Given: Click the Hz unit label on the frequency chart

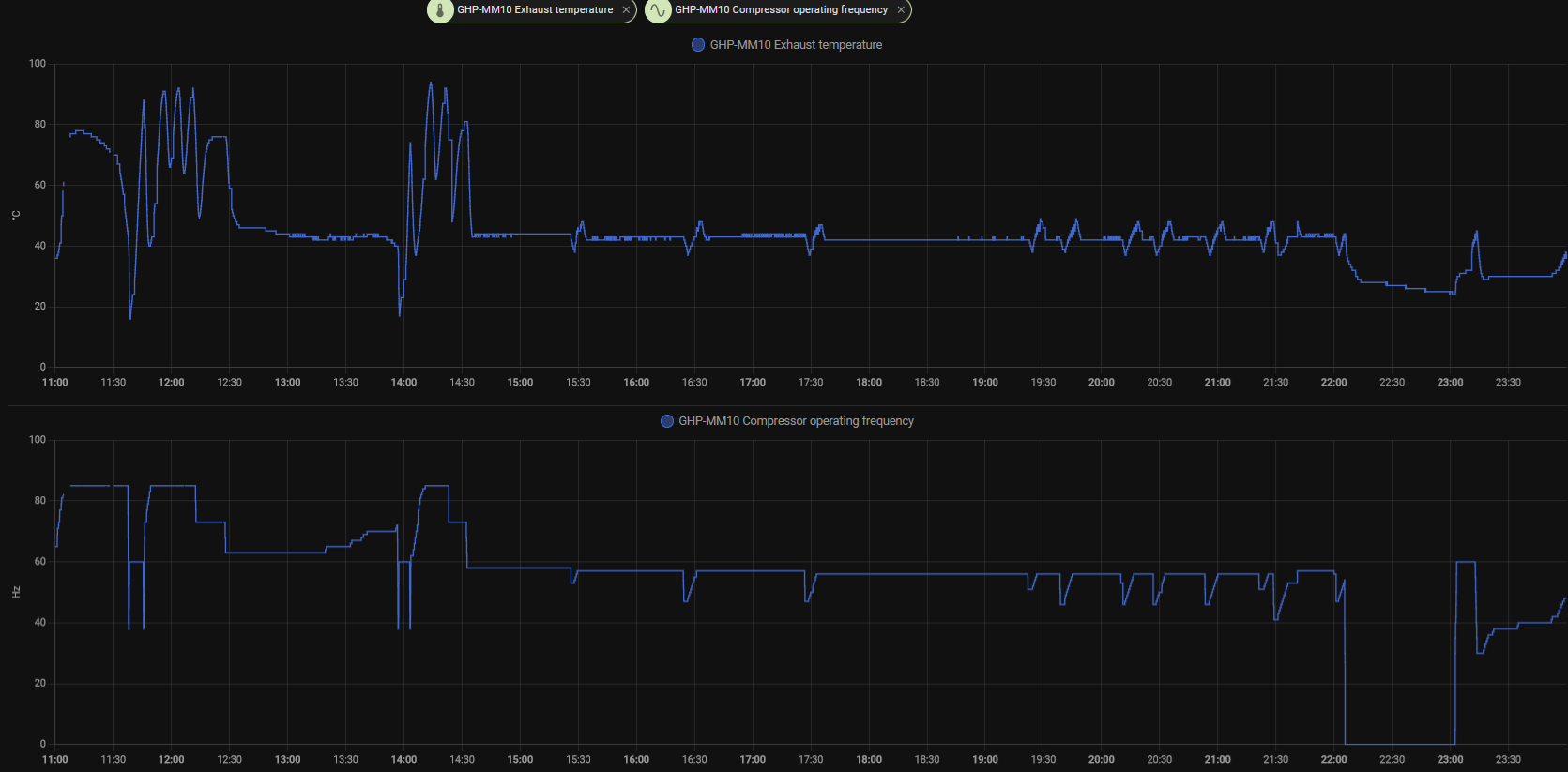Looking at the screenshot, I should click(x=16, y=592).
